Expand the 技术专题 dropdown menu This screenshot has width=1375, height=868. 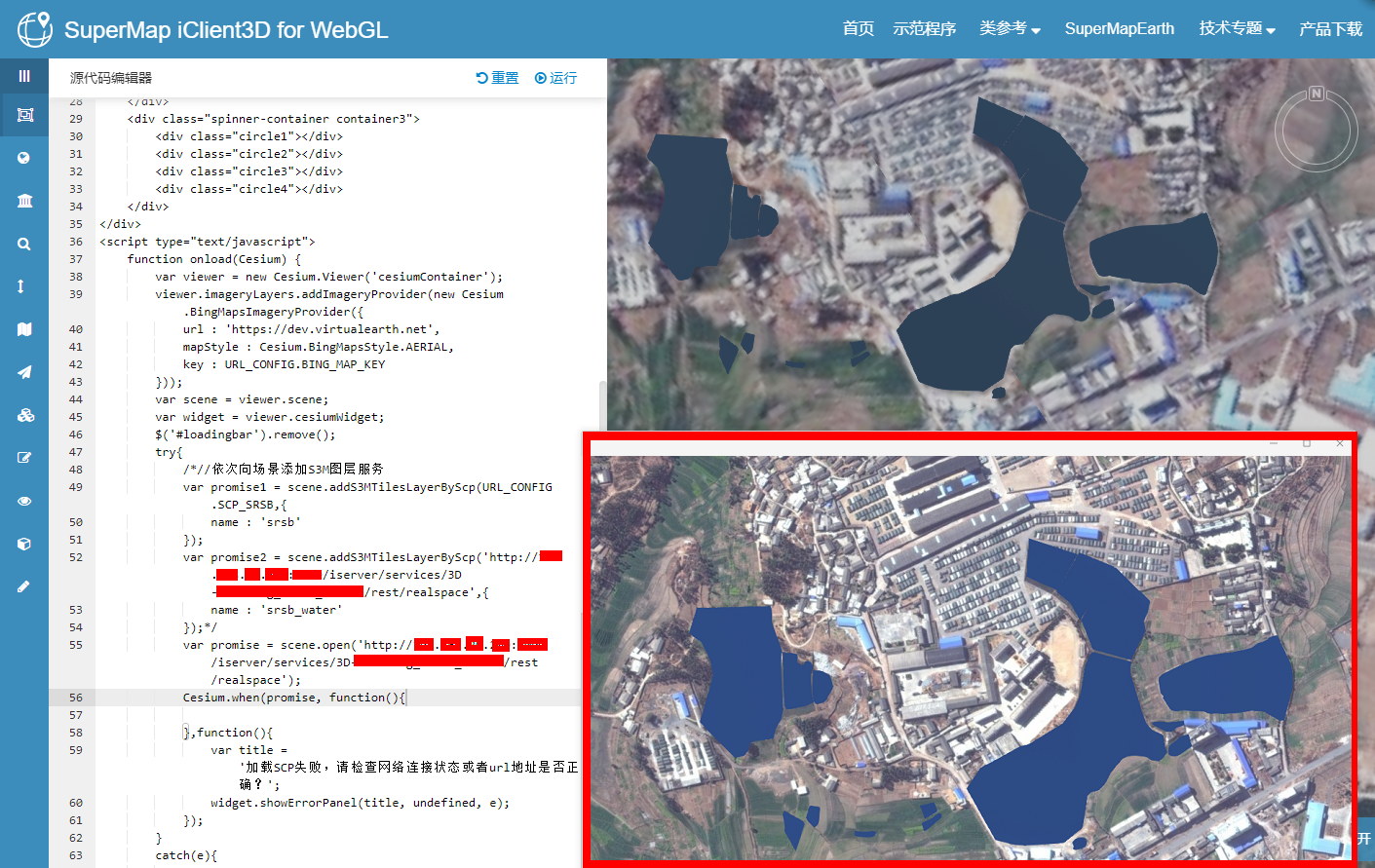[1237, 28]
